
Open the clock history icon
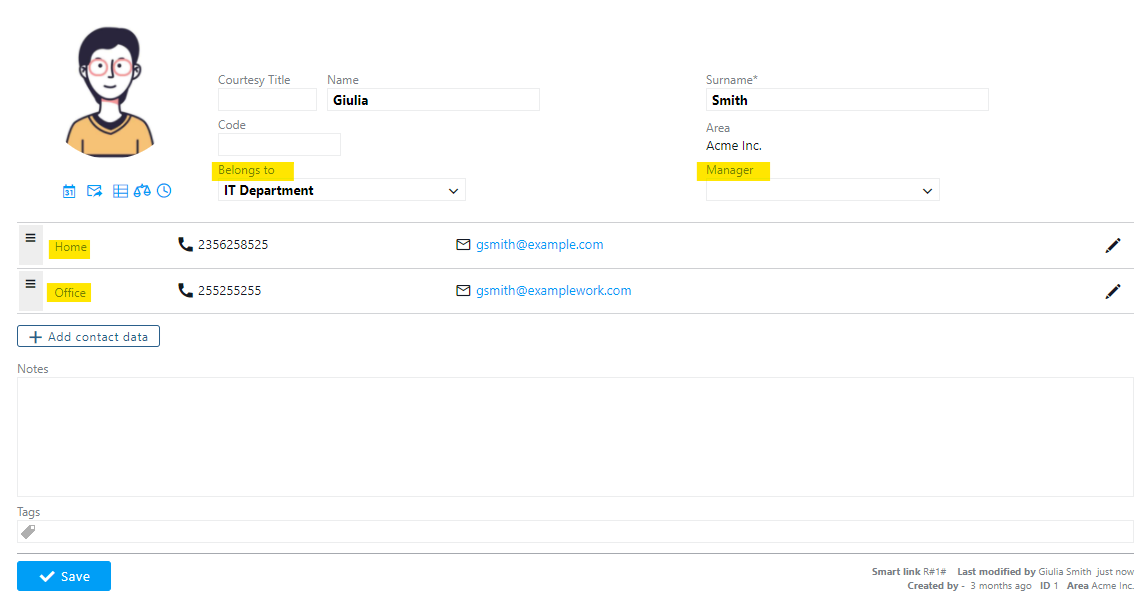(164, 191)
